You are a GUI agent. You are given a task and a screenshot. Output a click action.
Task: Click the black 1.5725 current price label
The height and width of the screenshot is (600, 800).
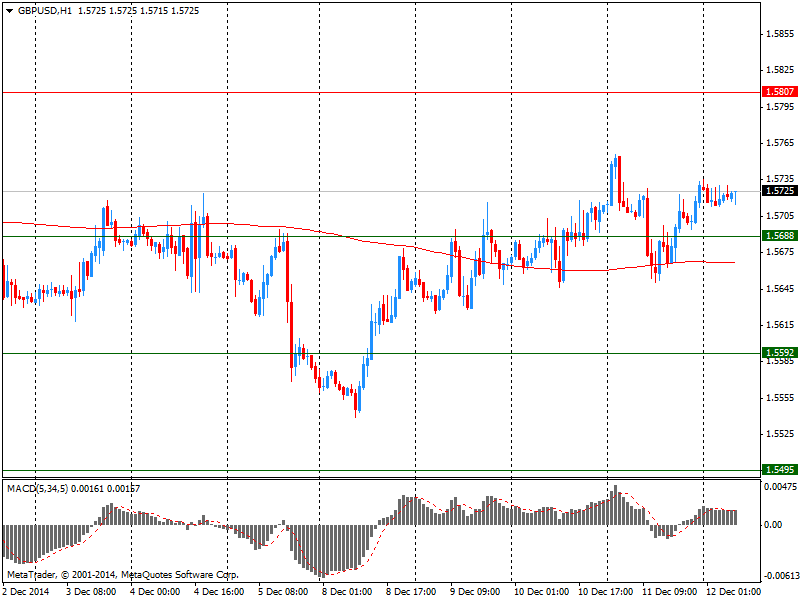[780, 191]
